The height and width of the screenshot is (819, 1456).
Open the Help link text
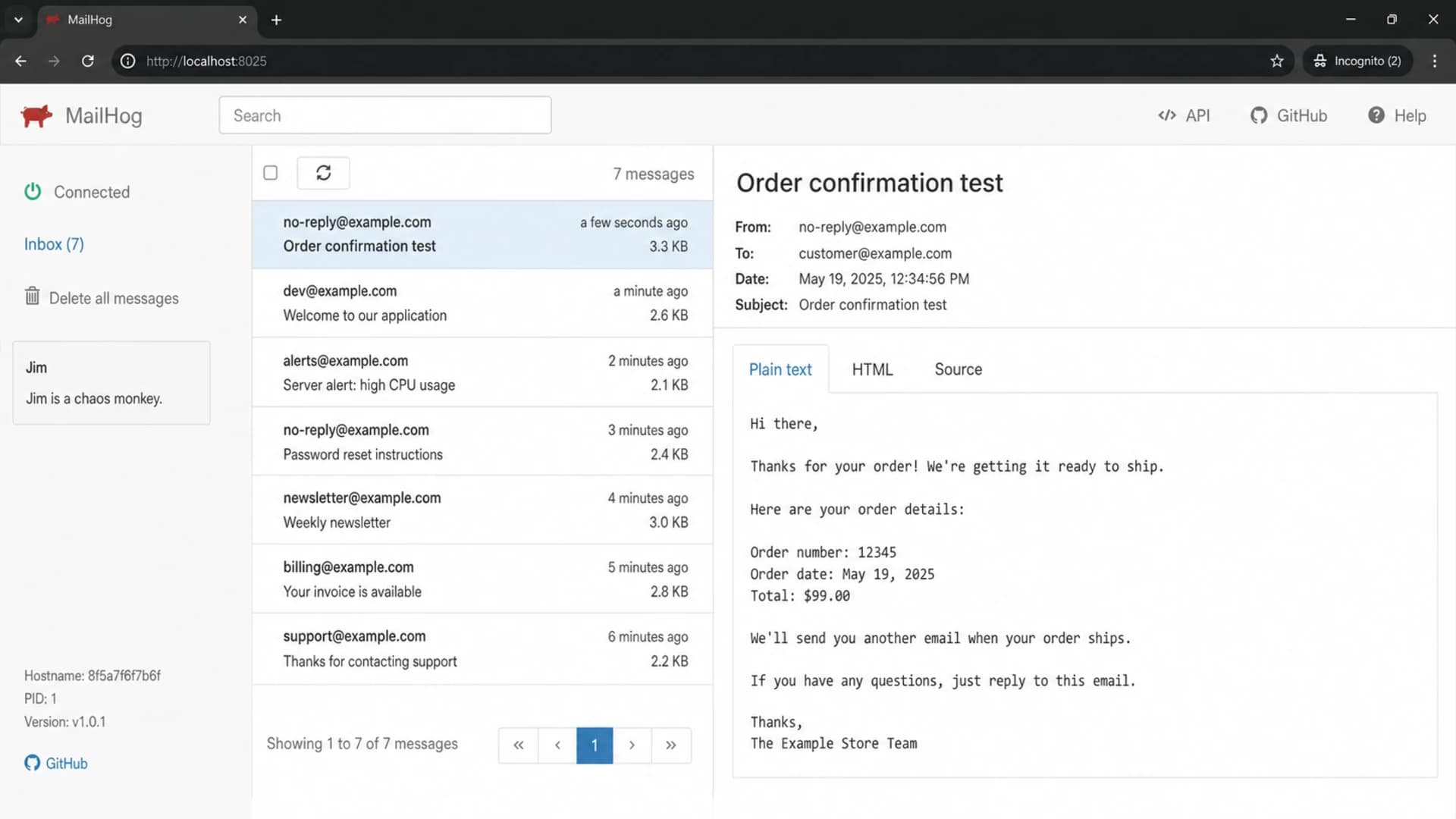[1410, 115]
